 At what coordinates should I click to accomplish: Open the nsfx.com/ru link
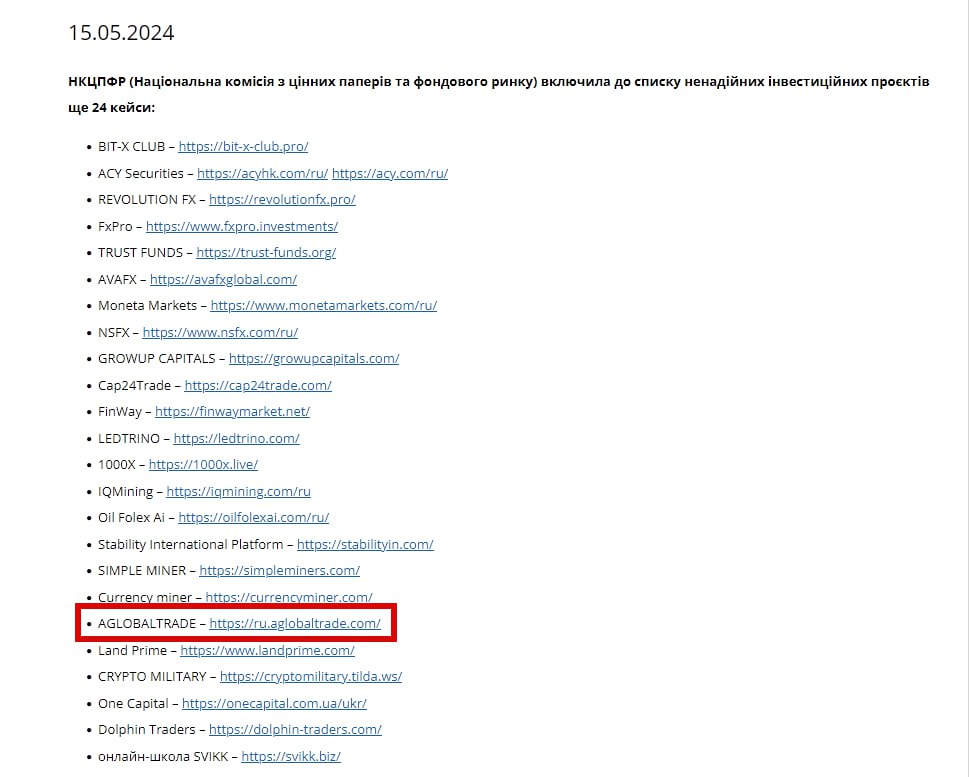pos(220,332)
